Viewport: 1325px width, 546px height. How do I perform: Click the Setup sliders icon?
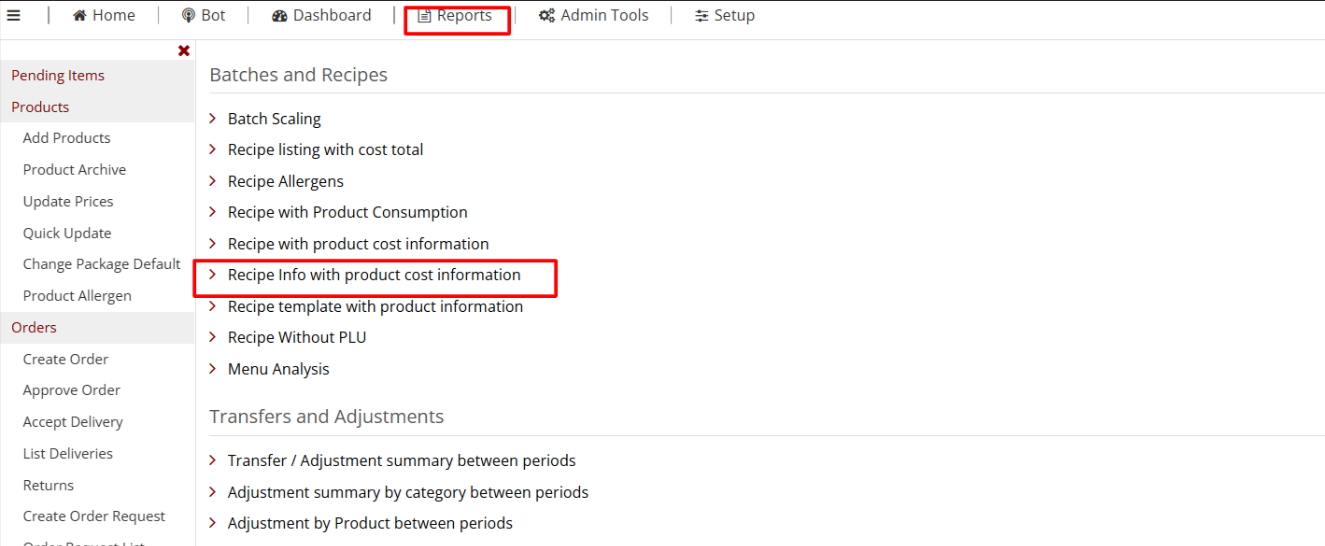tap(702, 16)
